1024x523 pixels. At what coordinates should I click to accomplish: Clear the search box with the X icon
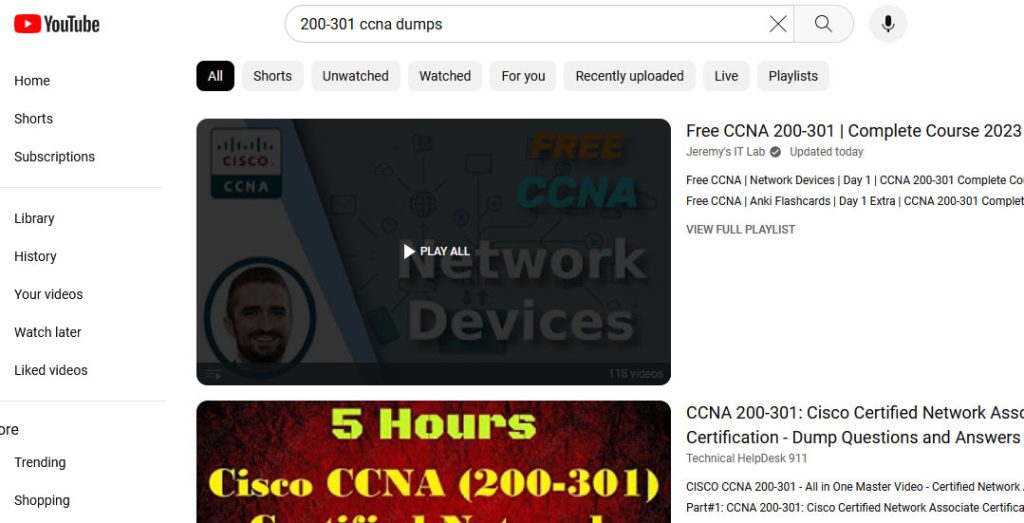click(777, 24)
